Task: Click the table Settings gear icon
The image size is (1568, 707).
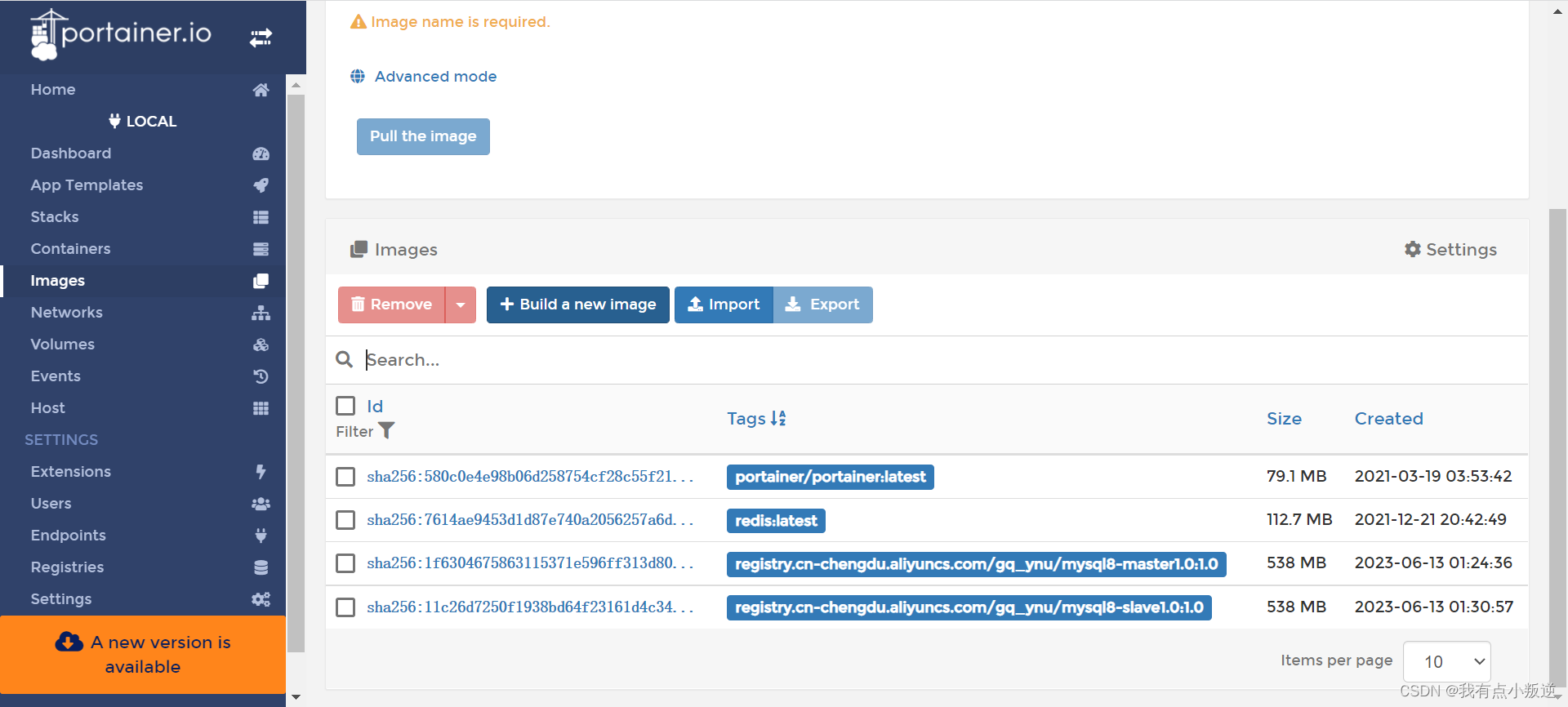Action: pyautogui.click(x=1413, y=250)
